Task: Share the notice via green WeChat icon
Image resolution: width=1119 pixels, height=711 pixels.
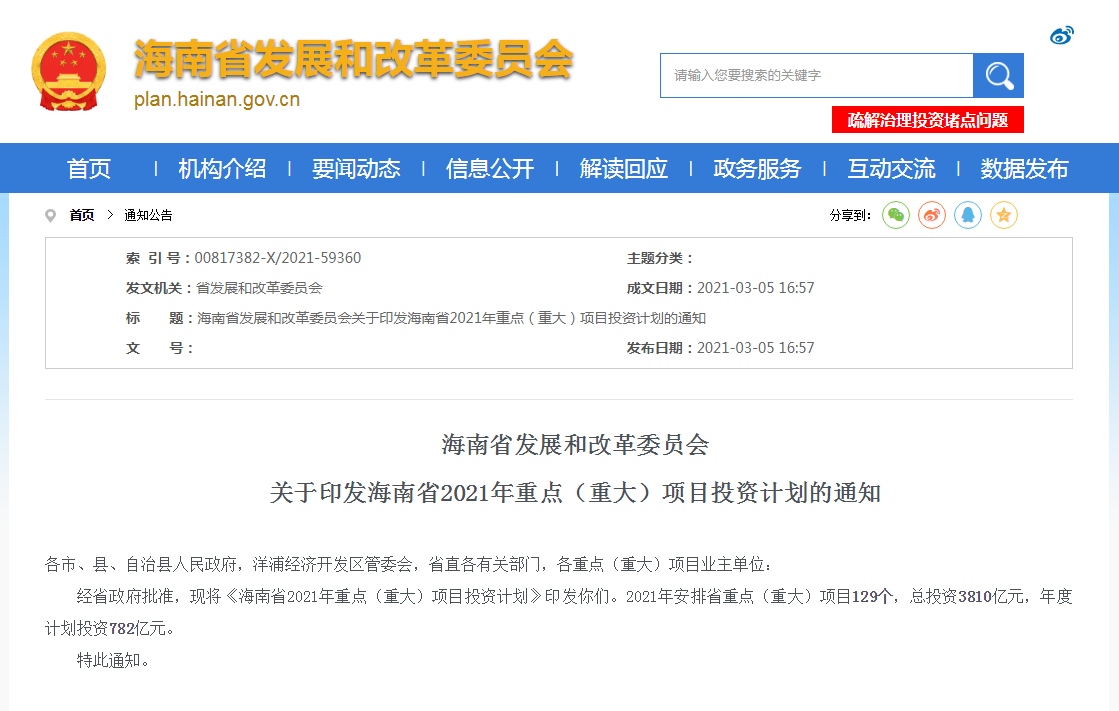Action: pyautogui.click(x=895, y=215)
